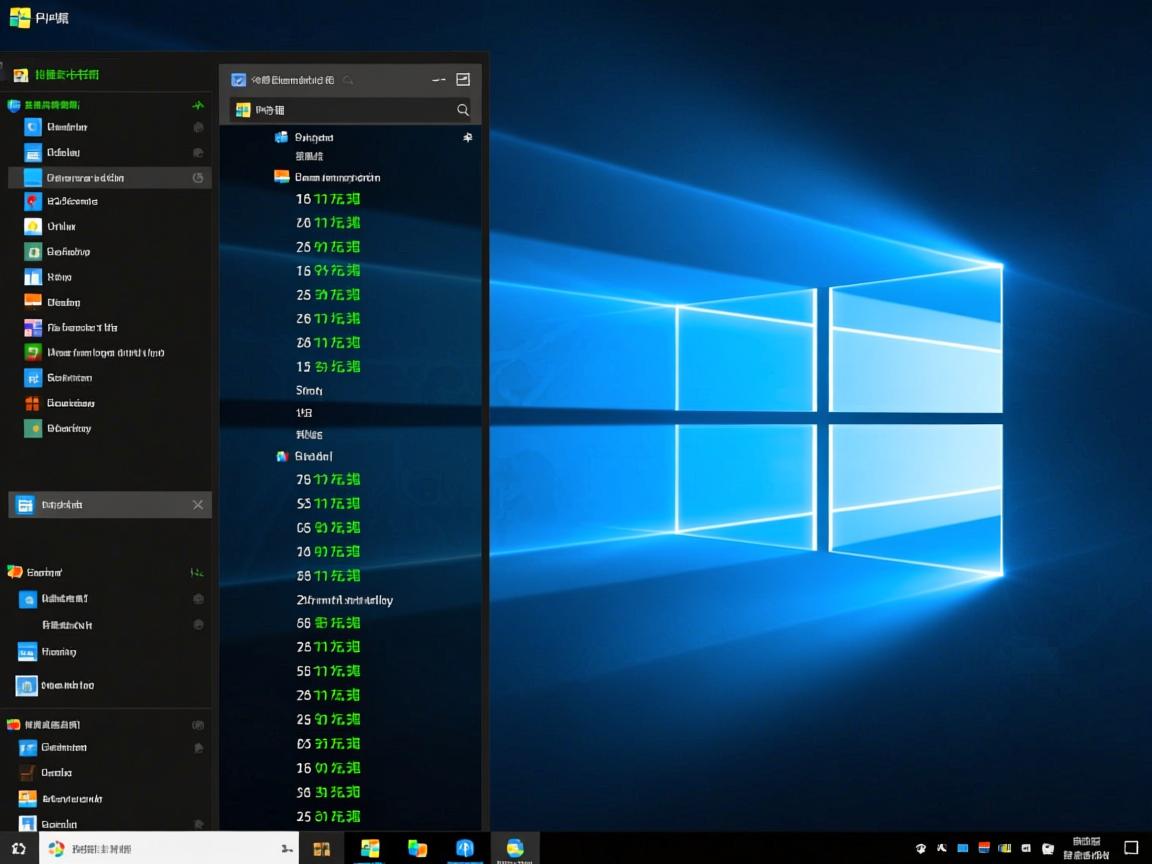The height and width of the screenshot is (864, 1152).
Task: Select the highlighted third item in sidebar list
Action: click(x=100, y=178)
